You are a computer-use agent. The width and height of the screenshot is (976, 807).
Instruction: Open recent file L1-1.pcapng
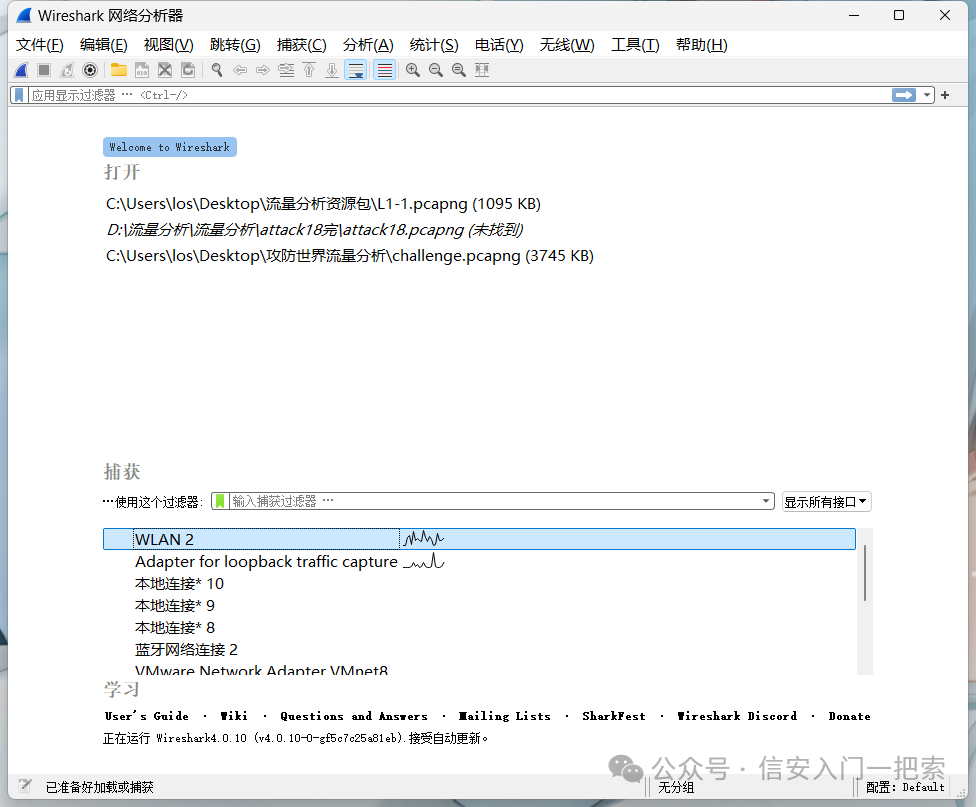coord(323,204)
